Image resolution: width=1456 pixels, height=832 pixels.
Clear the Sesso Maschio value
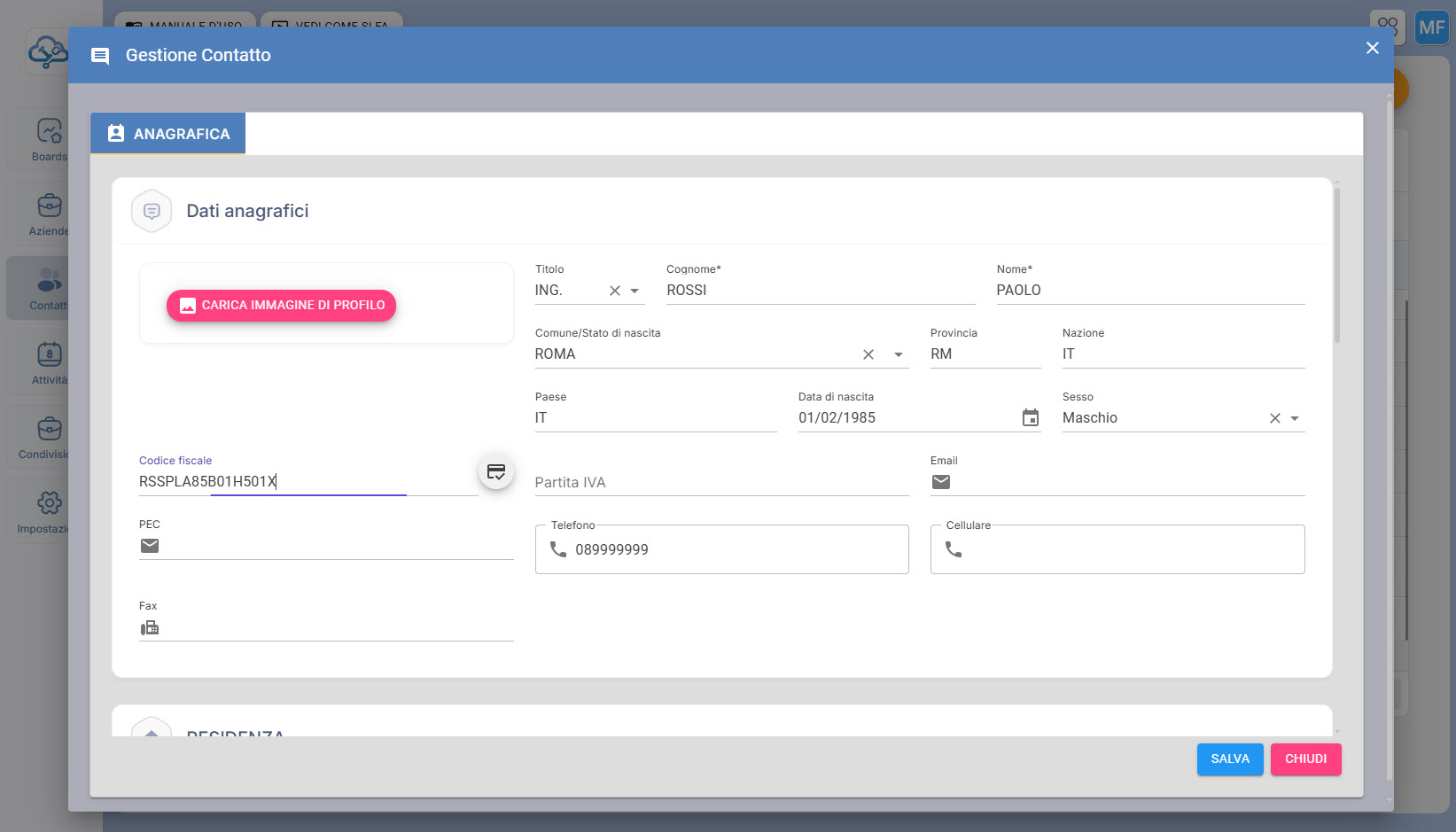point(1274,418)
